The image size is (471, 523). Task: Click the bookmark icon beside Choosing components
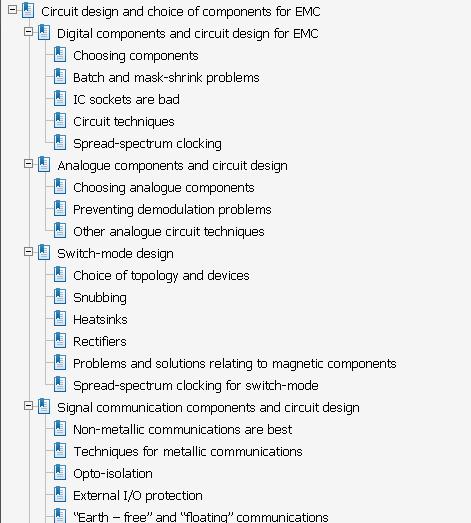pyautogui.click(x=60, y=55)
